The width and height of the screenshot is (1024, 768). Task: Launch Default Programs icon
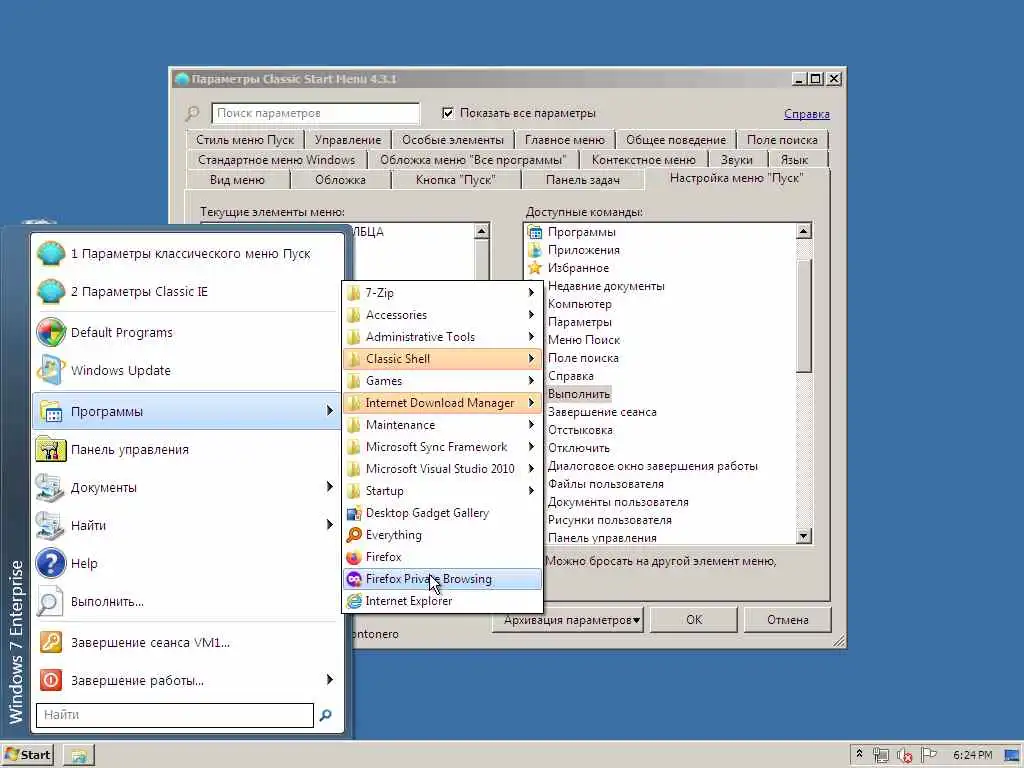[51, 332]
